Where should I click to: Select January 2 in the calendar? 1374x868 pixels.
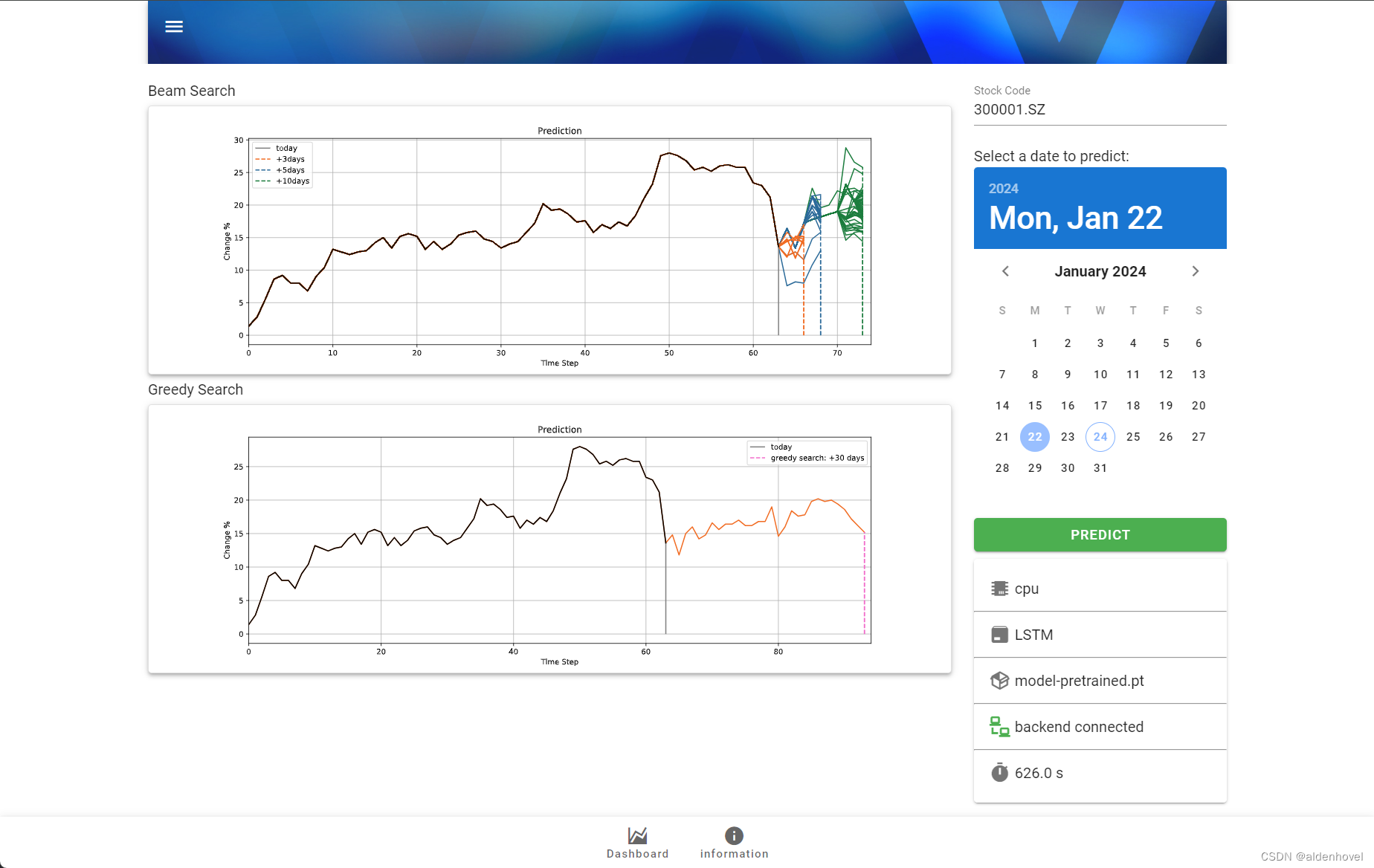pos(1067,343)
